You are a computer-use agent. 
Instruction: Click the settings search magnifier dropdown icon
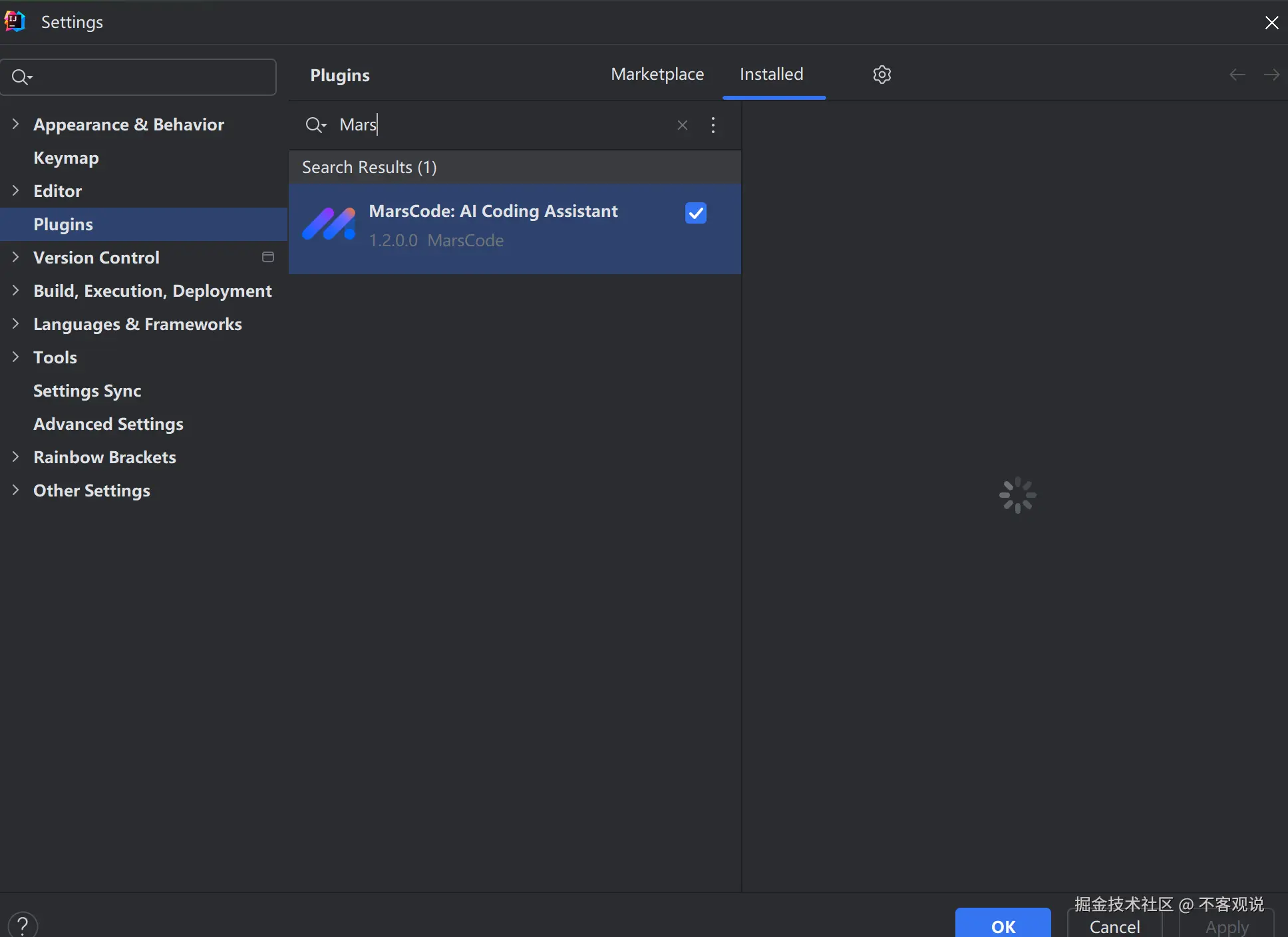click(x=21, y=77)
